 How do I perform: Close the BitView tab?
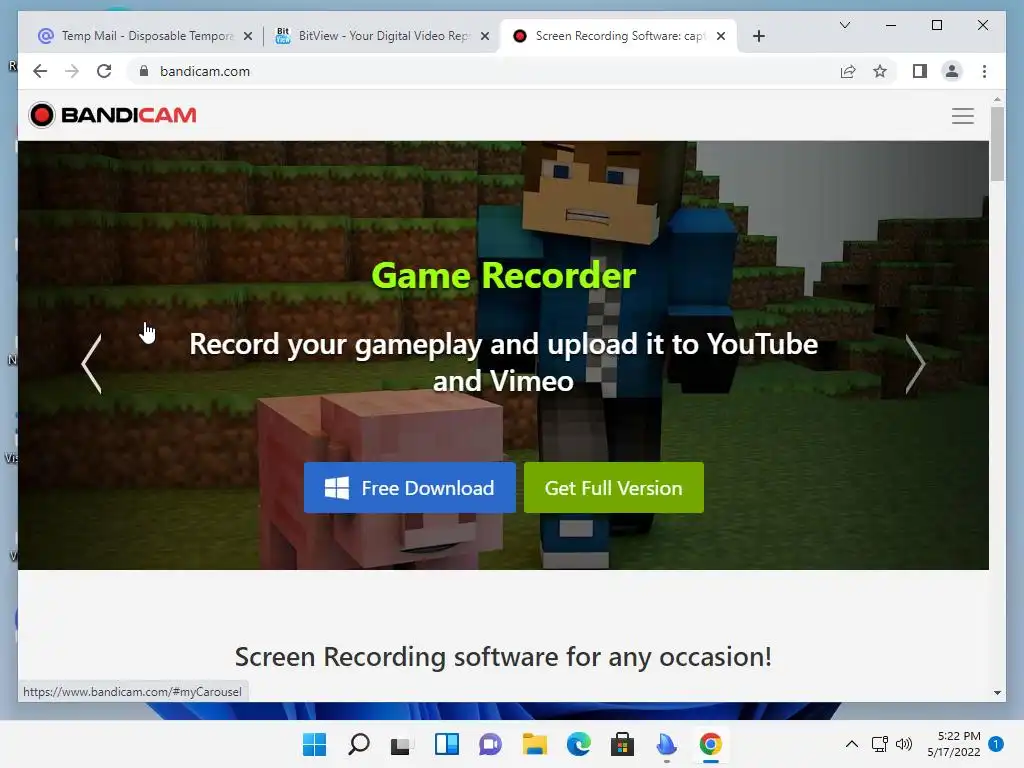point(485,36)
